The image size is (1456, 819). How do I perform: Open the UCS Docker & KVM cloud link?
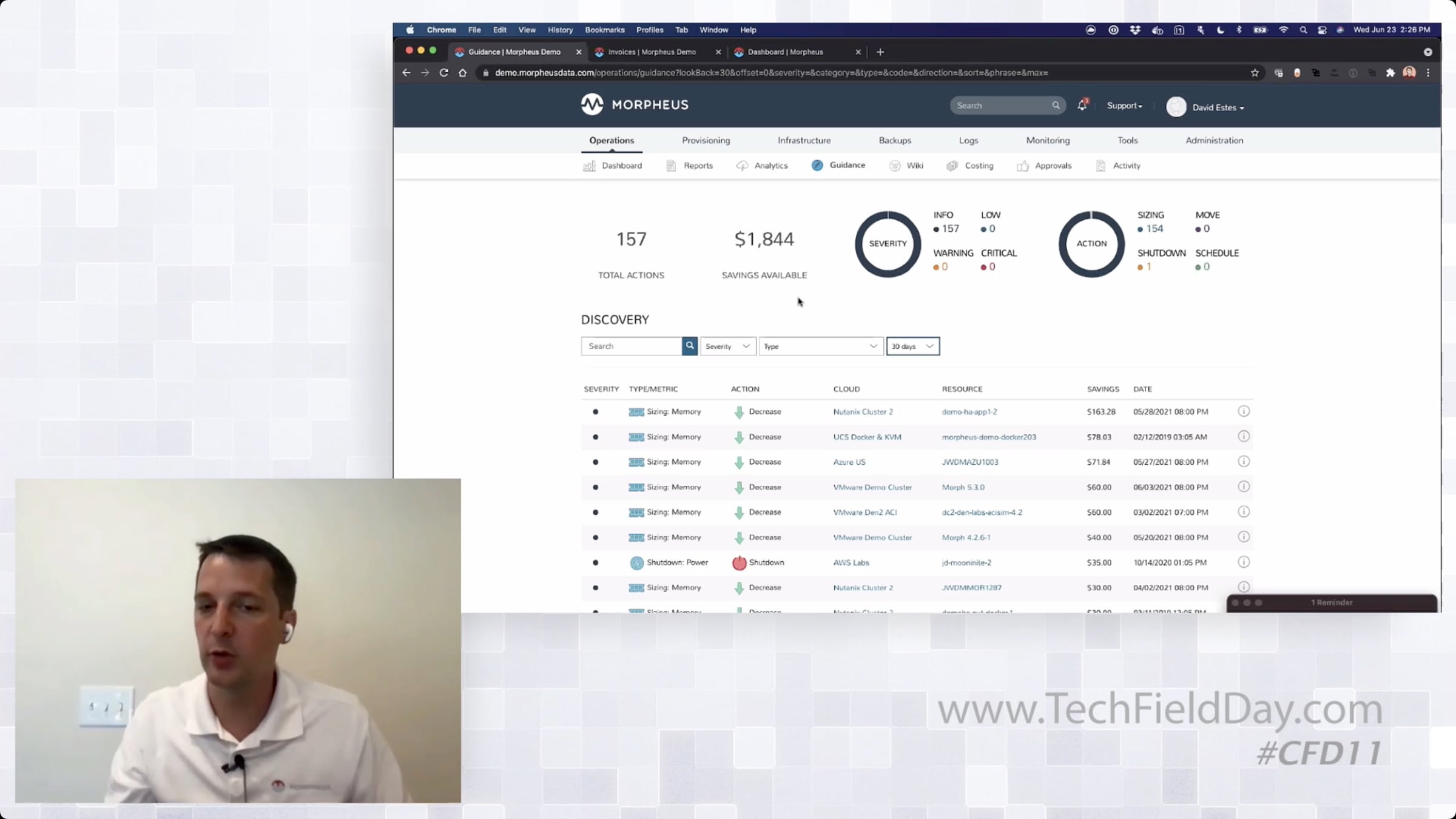pyautogui.click(x=868, y=437)
